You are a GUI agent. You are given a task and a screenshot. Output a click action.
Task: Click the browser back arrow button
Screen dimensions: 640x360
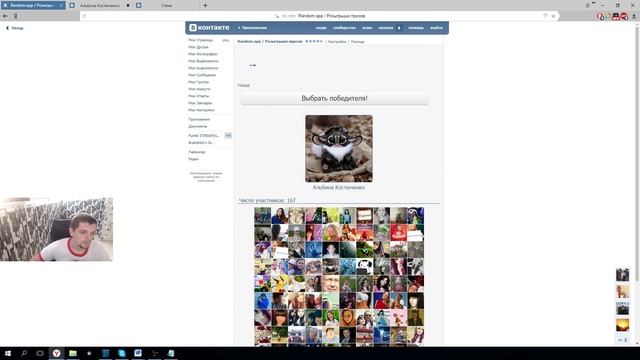click(x=5, y=16)
